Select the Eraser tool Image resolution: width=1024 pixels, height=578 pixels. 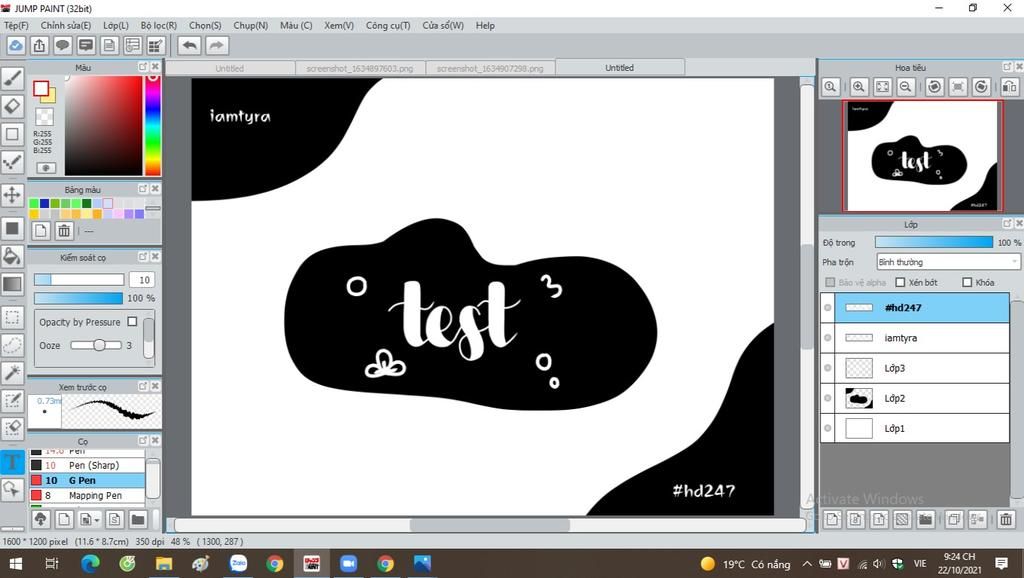click(12, 106)
